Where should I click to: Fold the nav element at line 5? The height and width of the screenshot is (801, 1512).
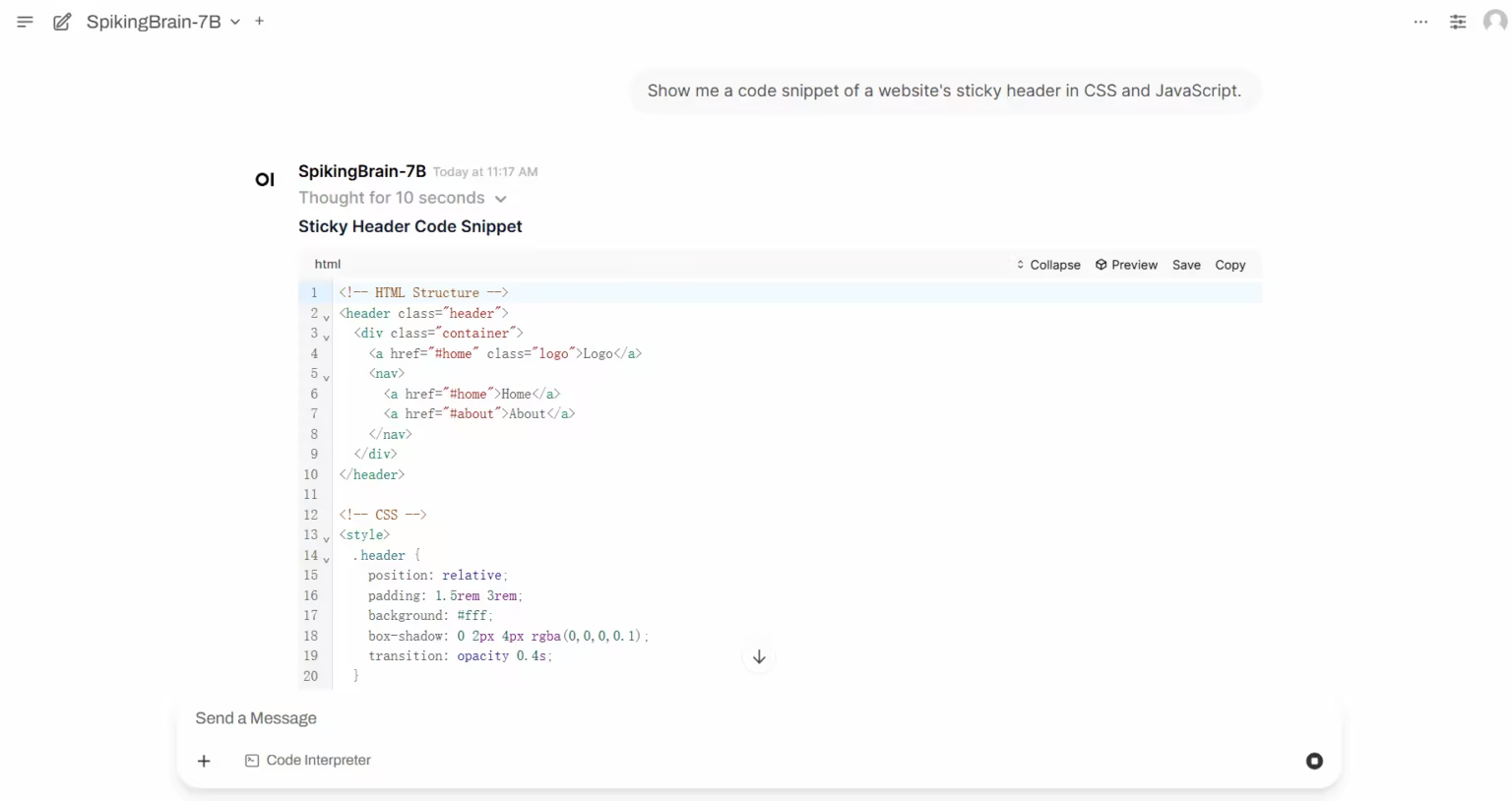[326, 377]
